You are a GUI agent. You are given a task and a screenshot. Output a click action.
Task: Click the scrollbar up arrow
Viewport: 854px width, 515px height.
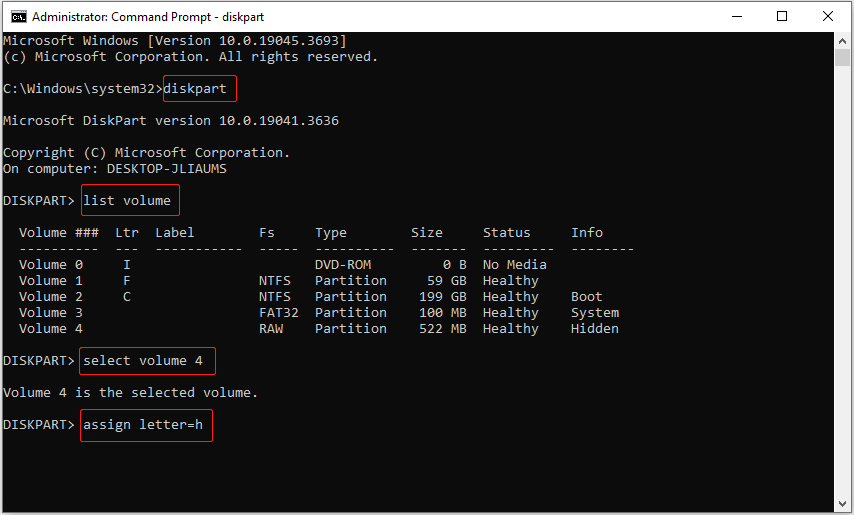click(843, 40)
